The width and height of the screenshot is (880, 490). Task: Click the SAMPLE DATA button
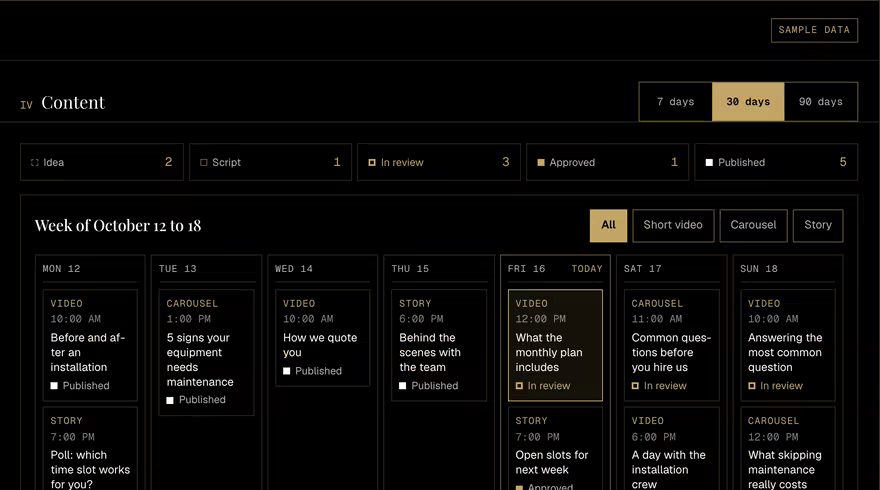coord(814,30)
